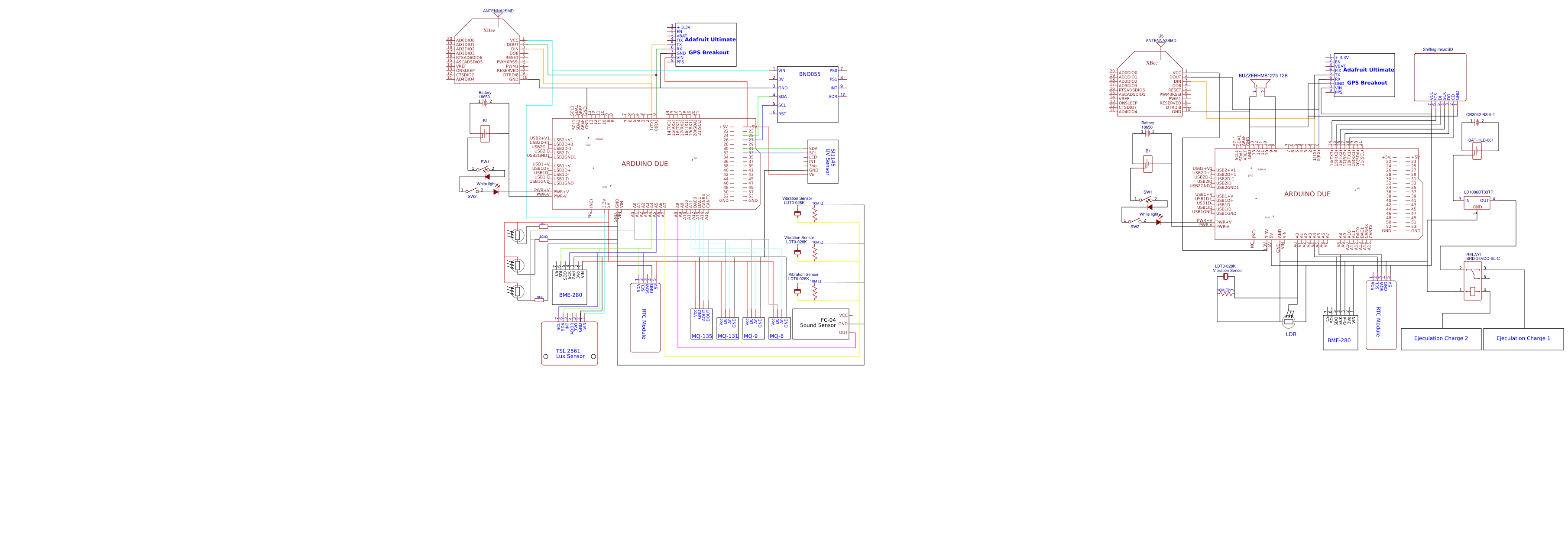Click the Ejeculation Charge 1 box
Image resolution: width=1568 pixels, height=534 pixels.
click(x=1523, y=339)
